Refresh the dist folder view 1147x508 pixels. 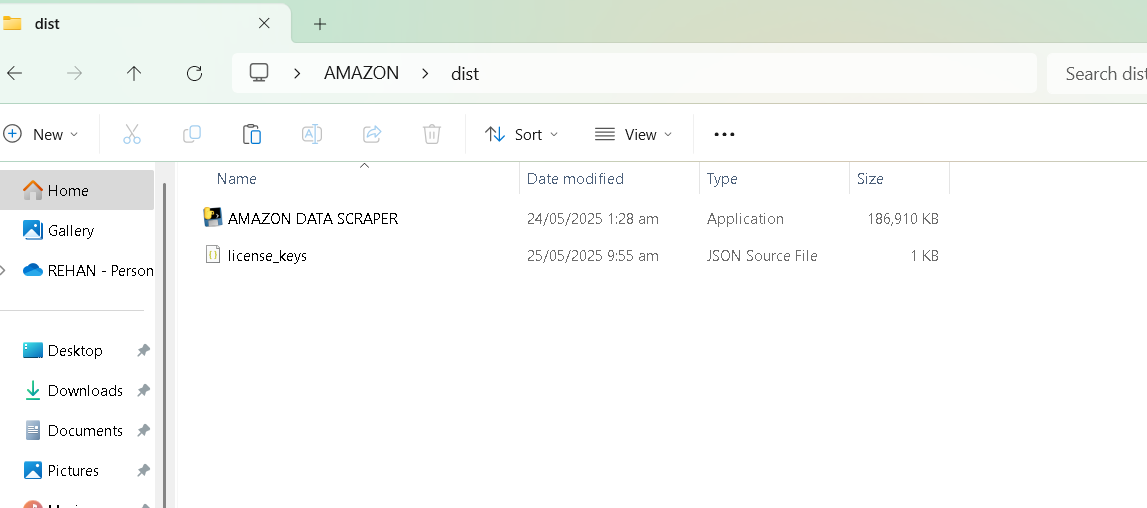coord(194,73)
